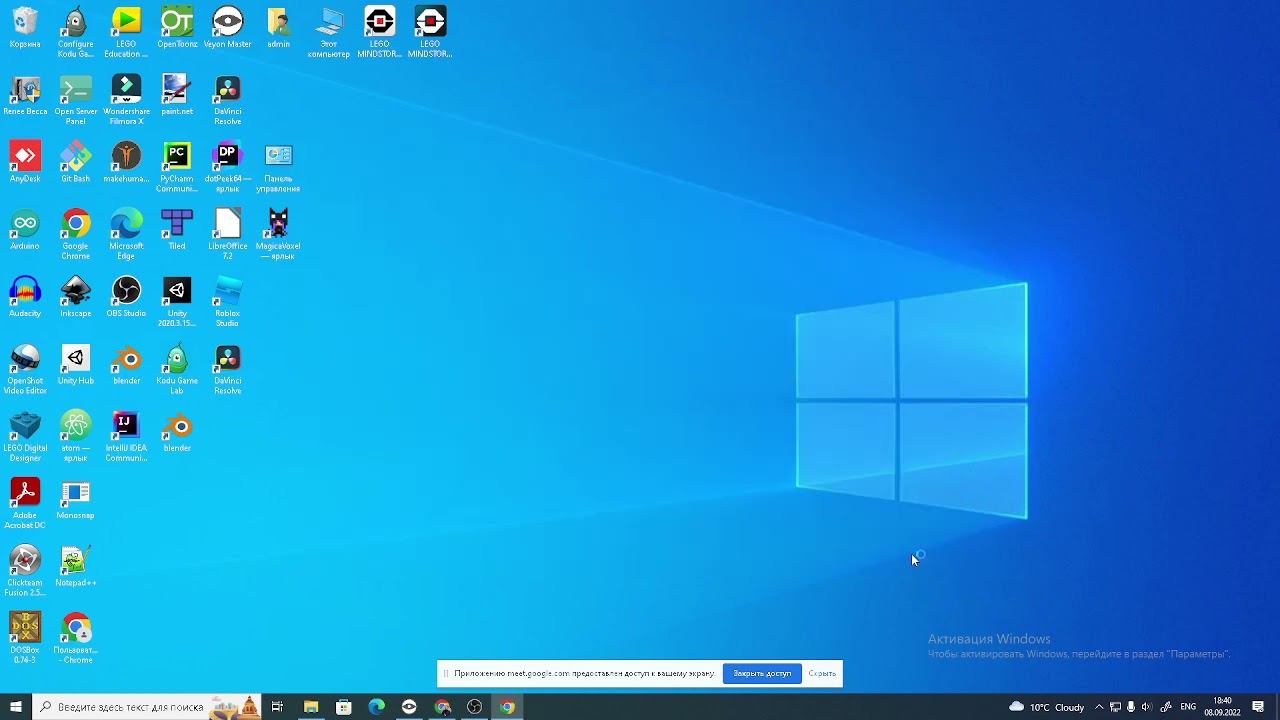The width and height of the screenshot is (1280, 720).
Task: Select the admin user folder
Action: coord(278,28)
